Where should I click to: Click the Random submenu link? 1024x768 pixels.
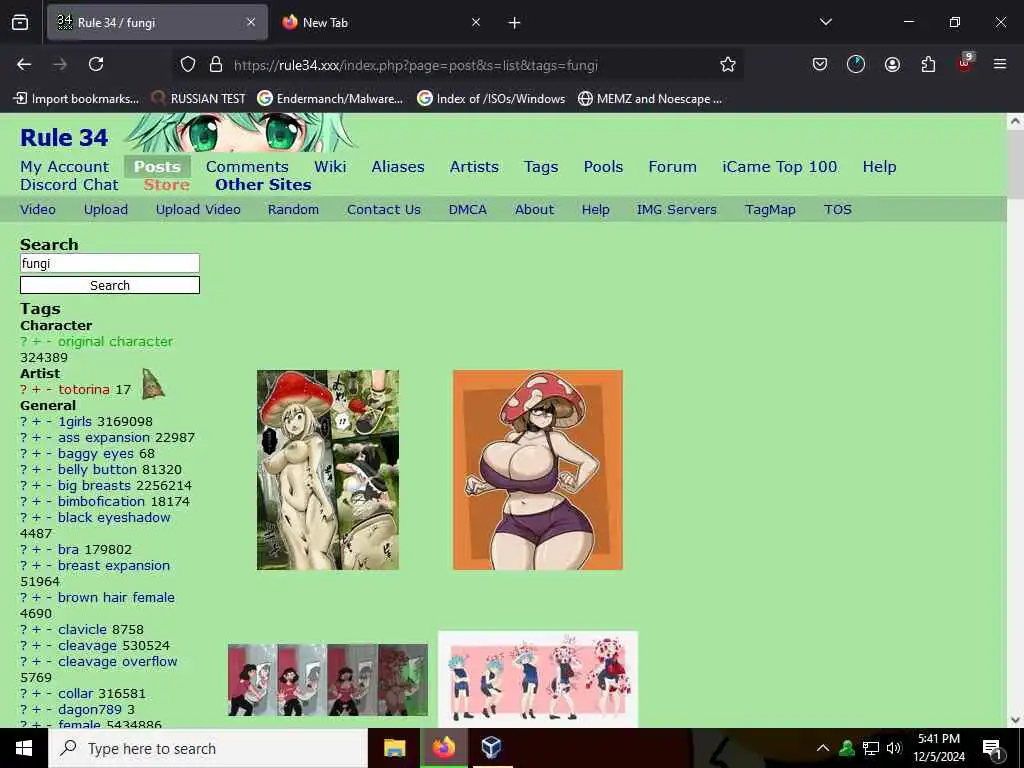click(293, 210)
